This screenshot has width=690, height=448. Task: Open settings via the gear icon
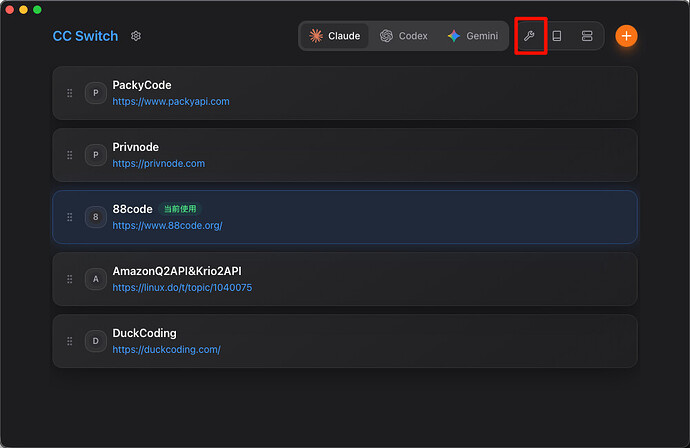pos(136,36)
